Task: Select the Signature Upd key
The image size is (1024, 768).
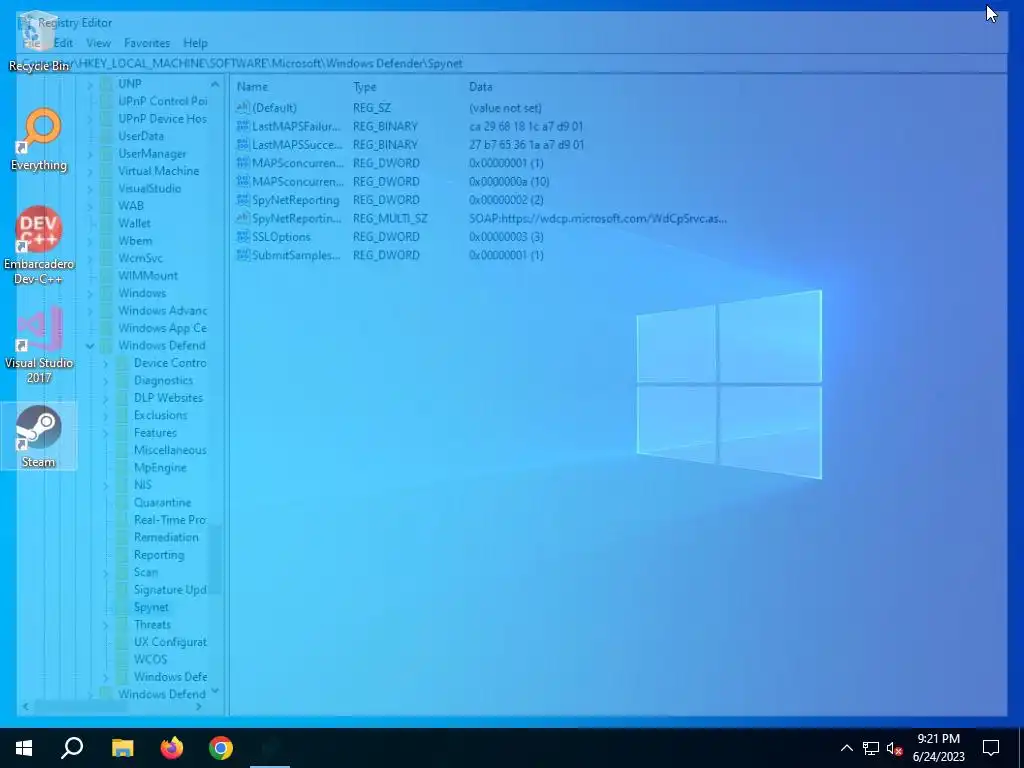Action: pyautogui.click(x=170, y=590)
